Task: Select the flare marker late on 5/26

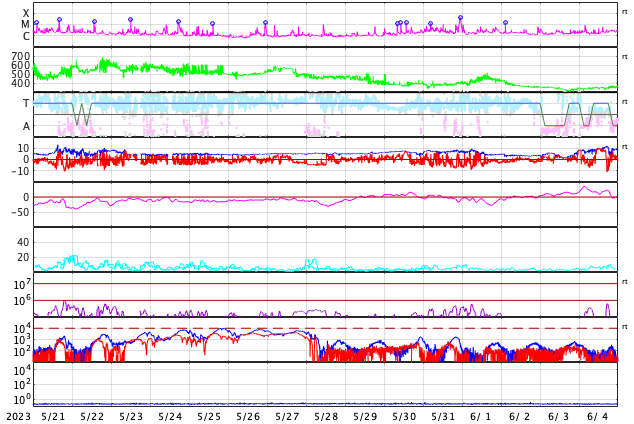Action: point(266,23)
